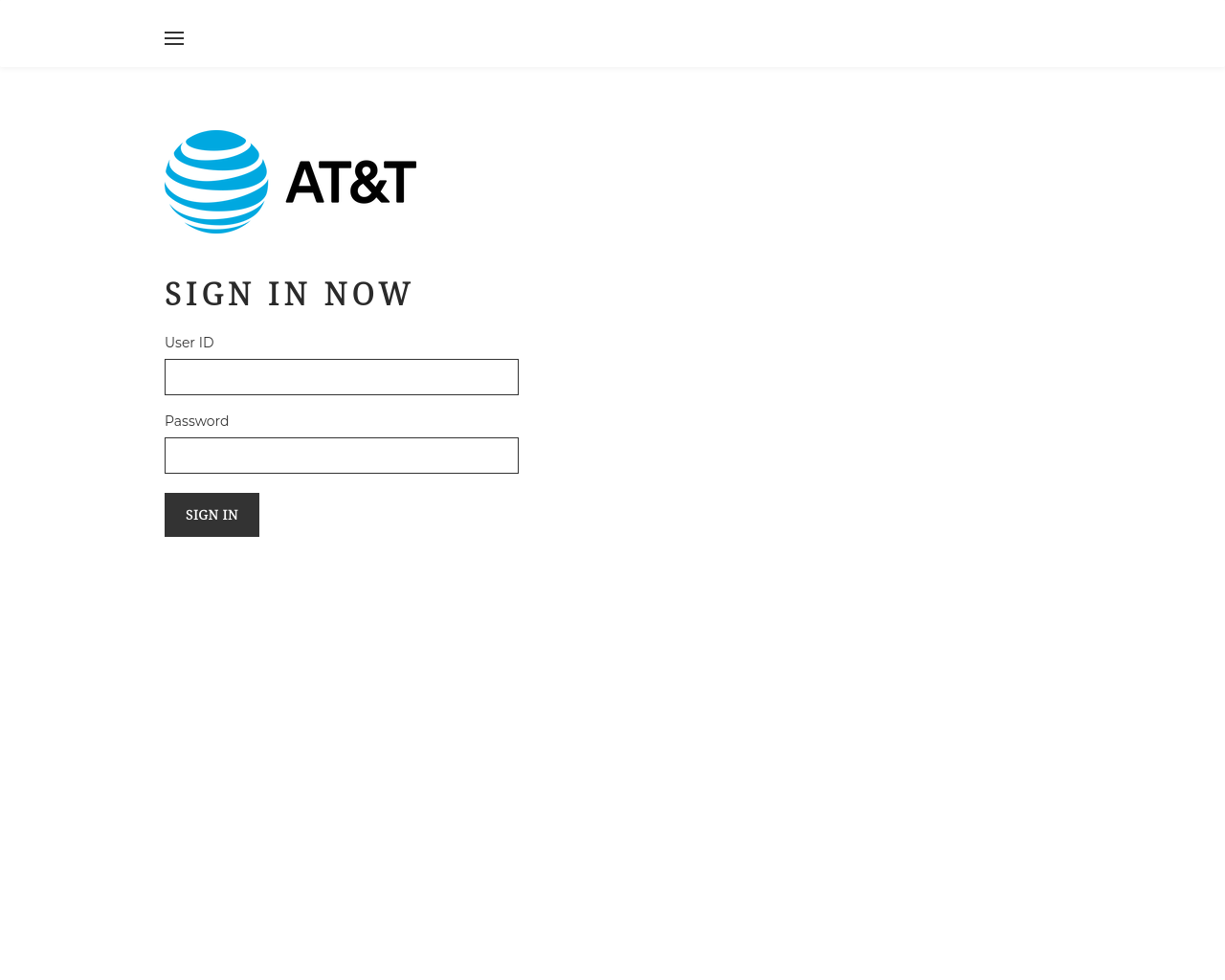Select the striped globe emblem
The width and height of the screenshot is (1225, 980).
[216, 182]
